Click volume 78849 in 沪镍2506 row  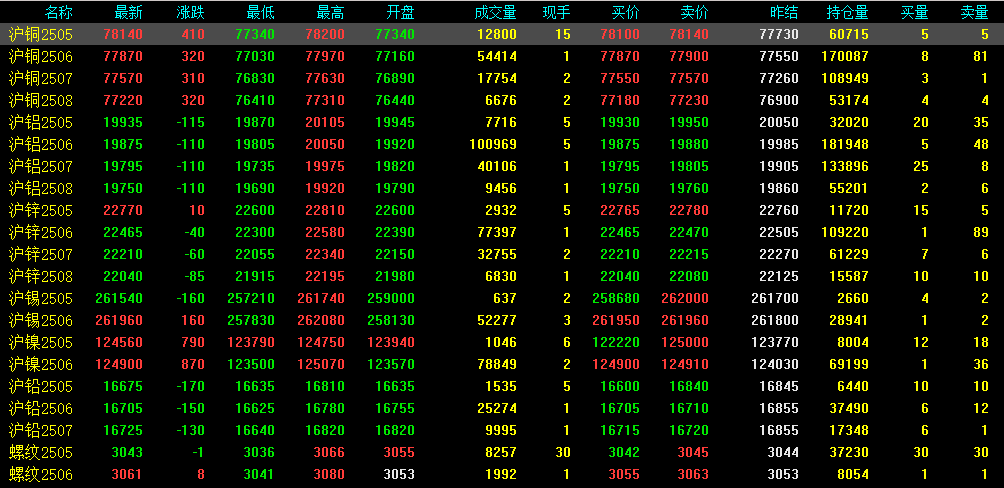click(x=497, y=365)
